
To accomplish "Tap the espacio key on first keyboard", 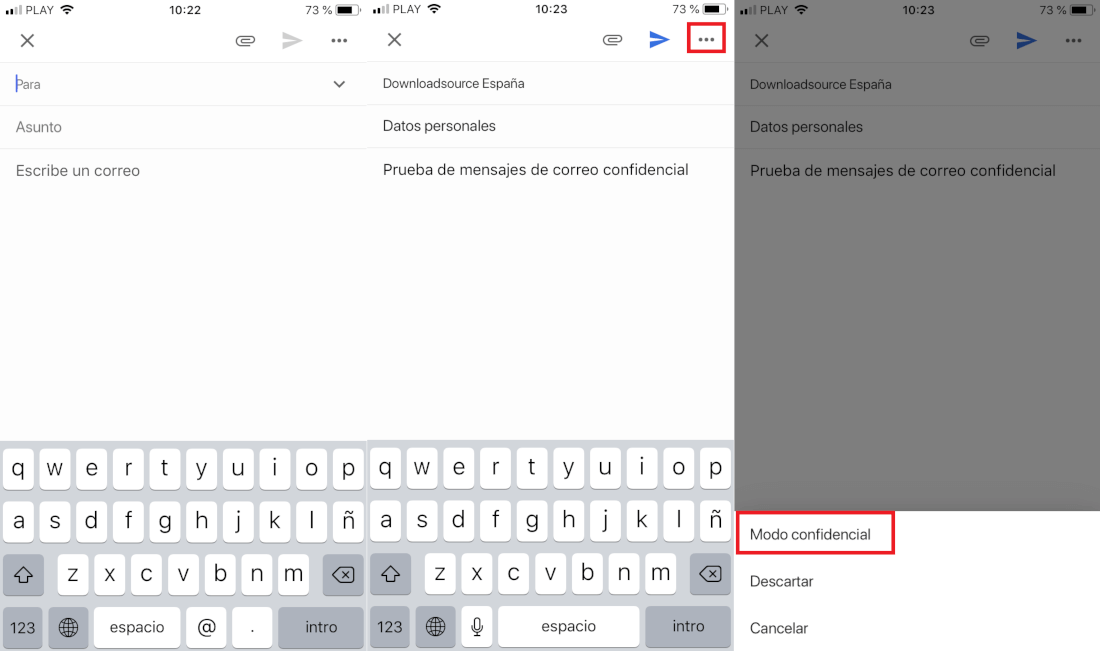I will pos(137,627).
